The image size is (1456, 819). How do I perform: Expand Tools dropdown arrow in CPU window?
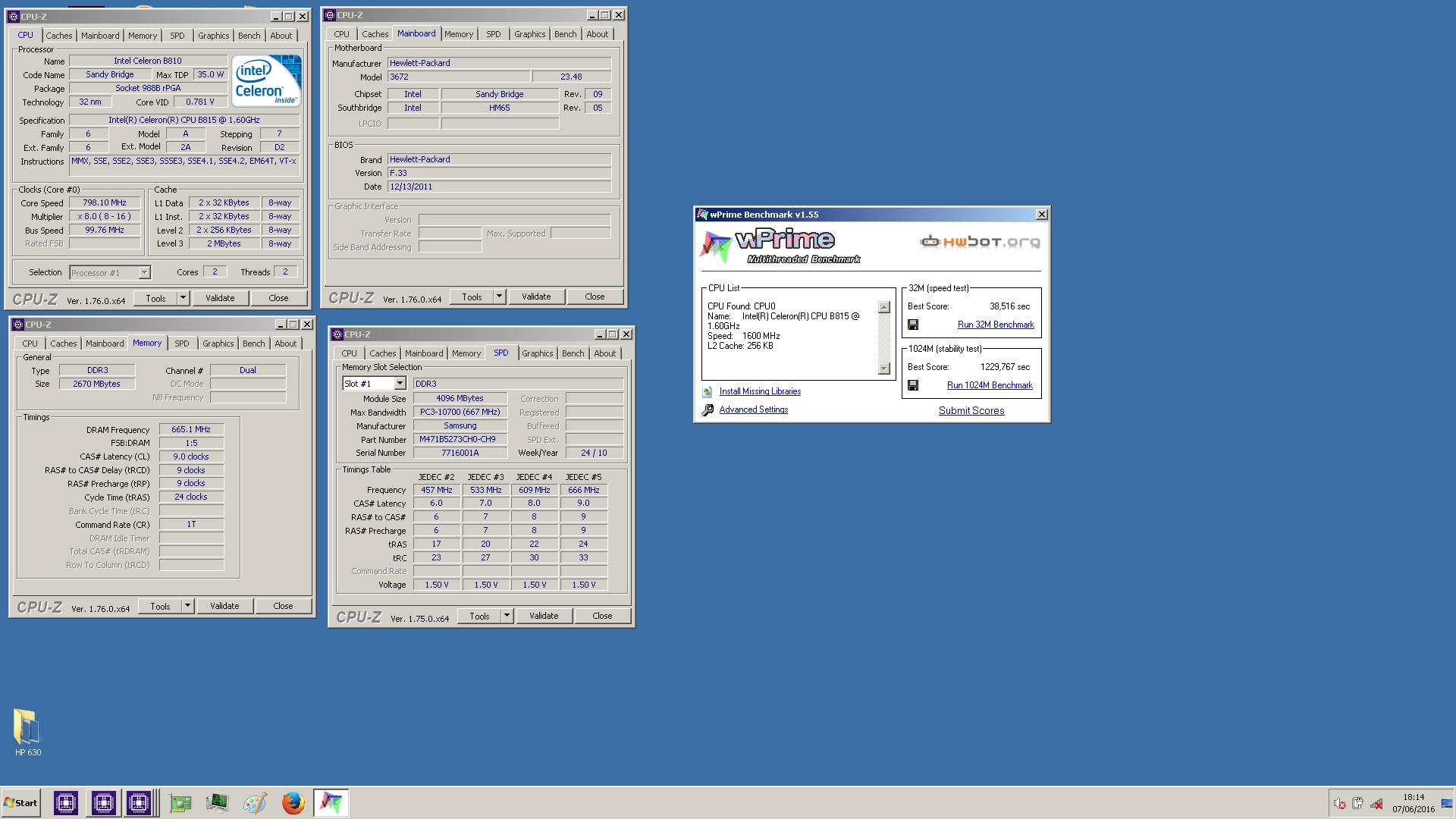183,298
